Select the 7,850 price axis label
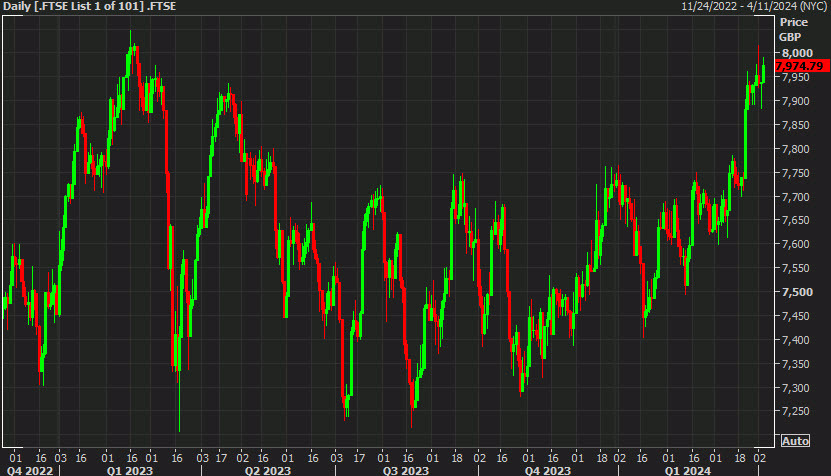The width and height of the screenshot is (831, 476). tap(795, 125)
